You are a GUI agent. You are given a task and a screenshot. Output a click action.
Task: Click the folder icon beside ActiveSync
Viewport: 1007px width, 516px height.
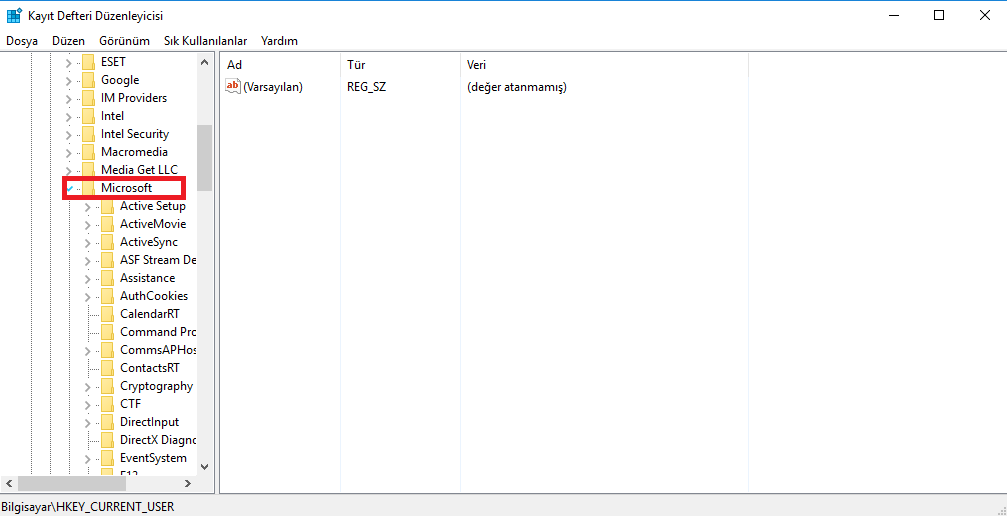coord(107,242)
